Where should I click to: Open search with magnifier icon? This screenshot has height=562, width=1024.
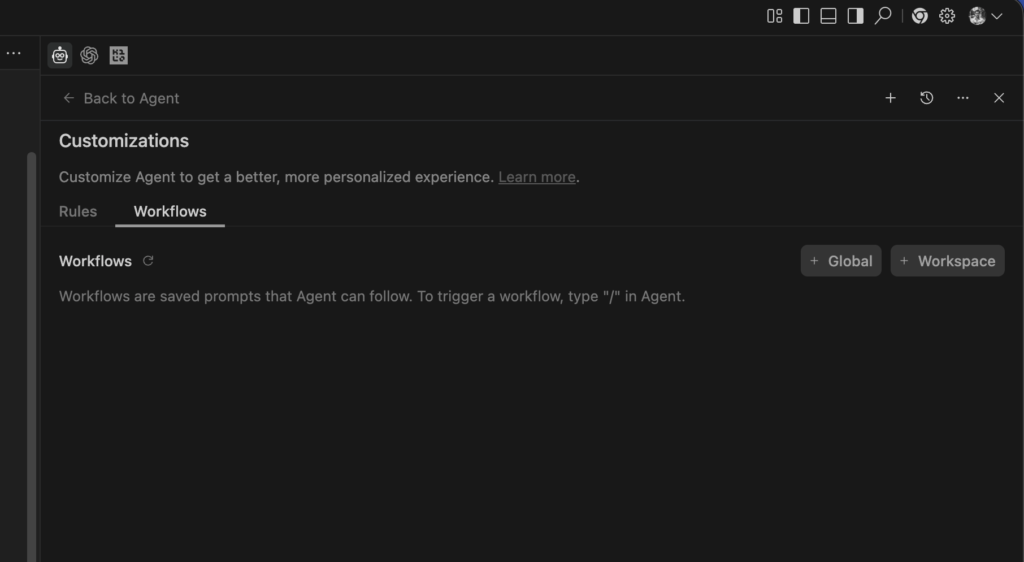click(883, 16)
